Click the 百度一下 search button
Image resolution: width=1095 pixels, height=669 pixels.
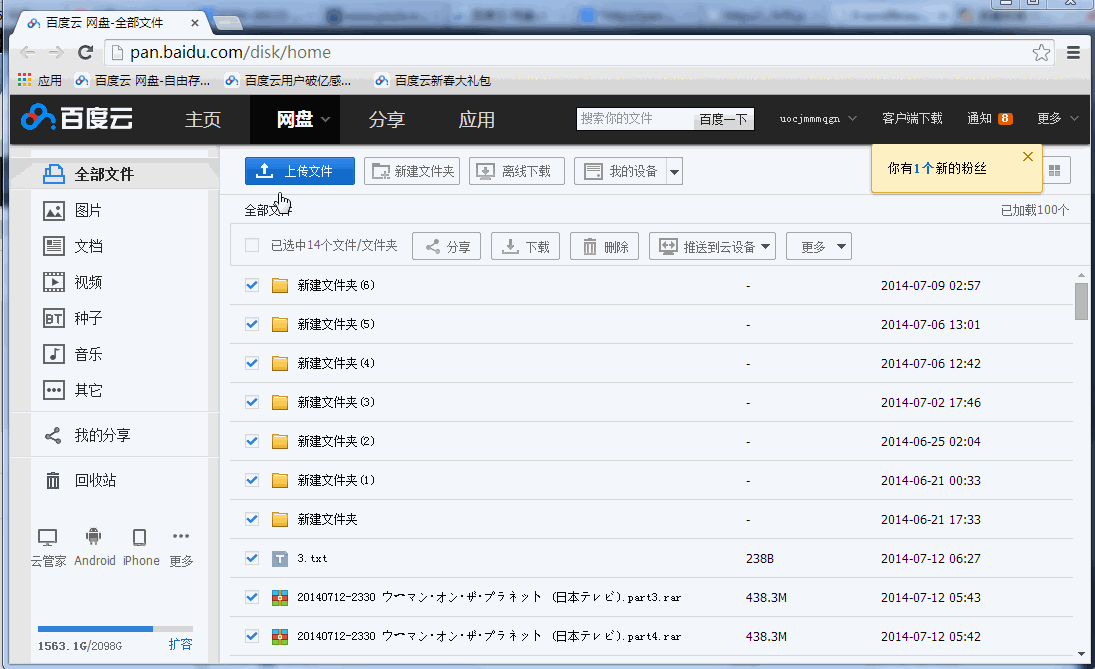click(723, 119)
